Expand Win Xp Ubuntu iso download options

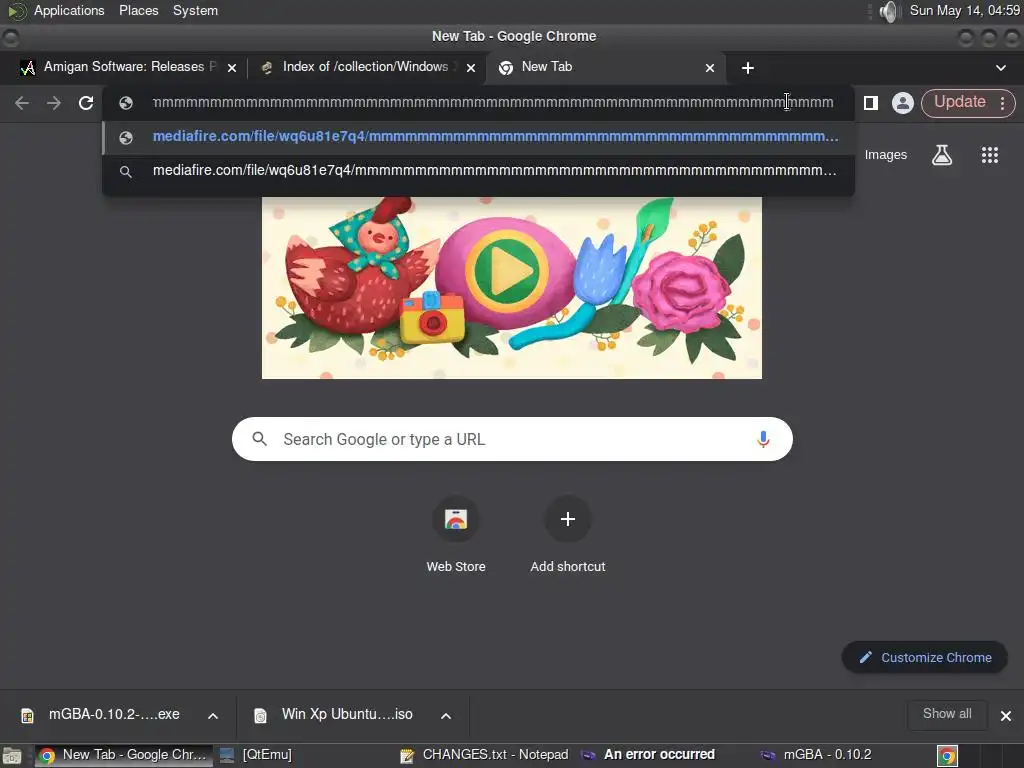click(446, 716)
